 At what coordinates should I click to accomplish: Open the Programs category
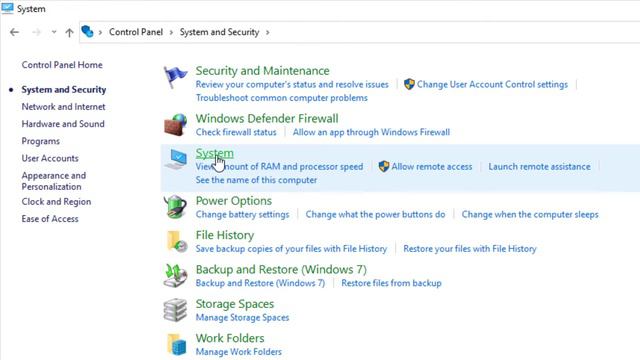tap(40, 141)
